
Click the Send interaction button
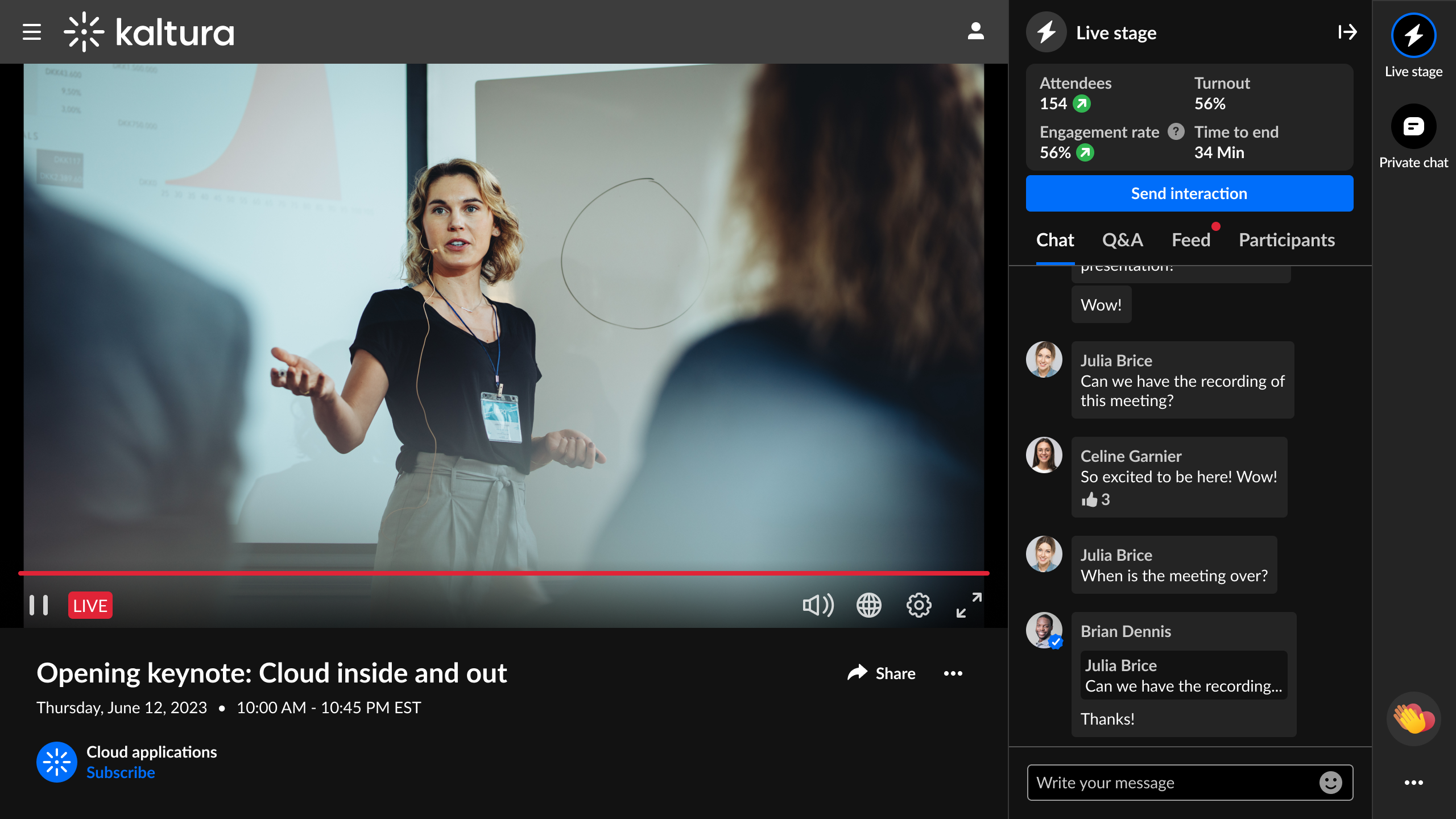pos(1189,193)
